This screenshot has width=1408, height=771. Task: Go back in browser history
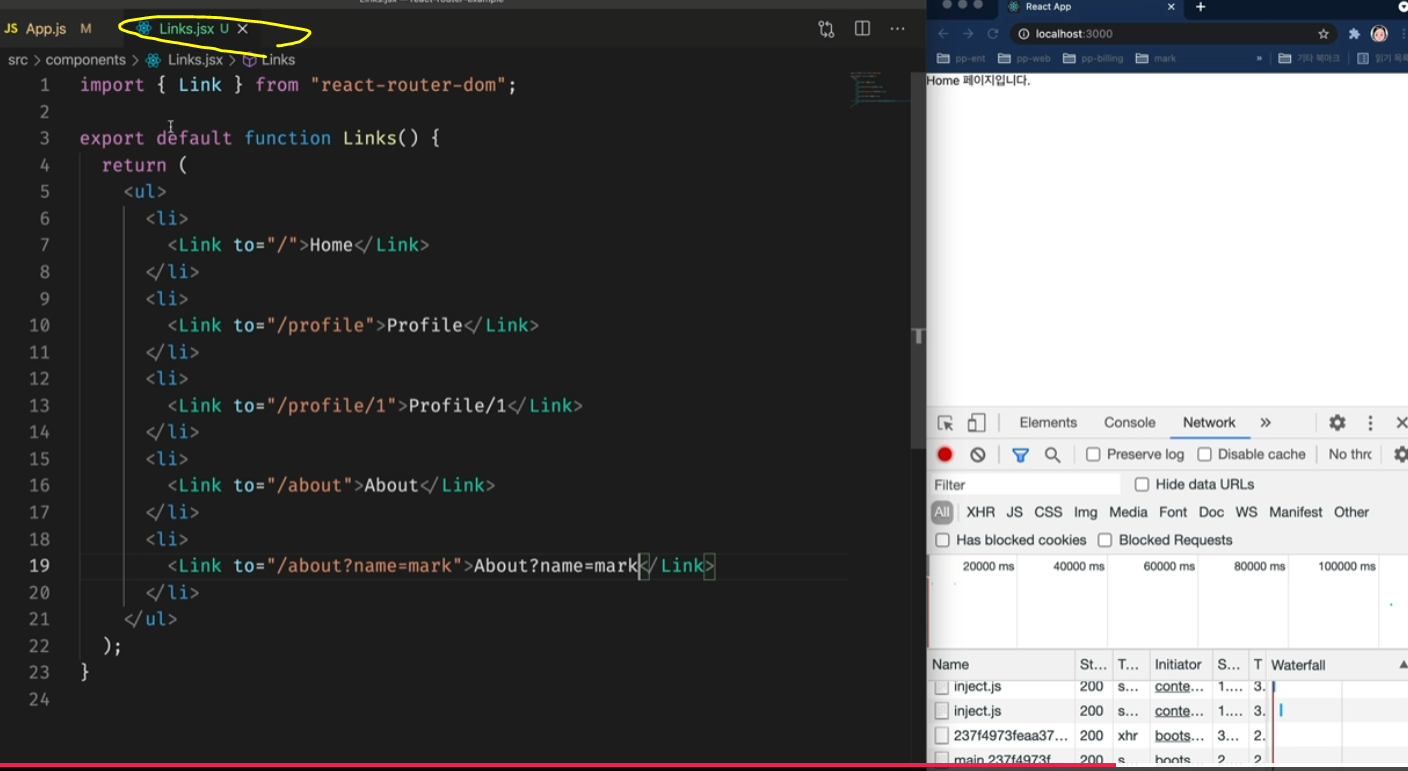coord(943,33)
